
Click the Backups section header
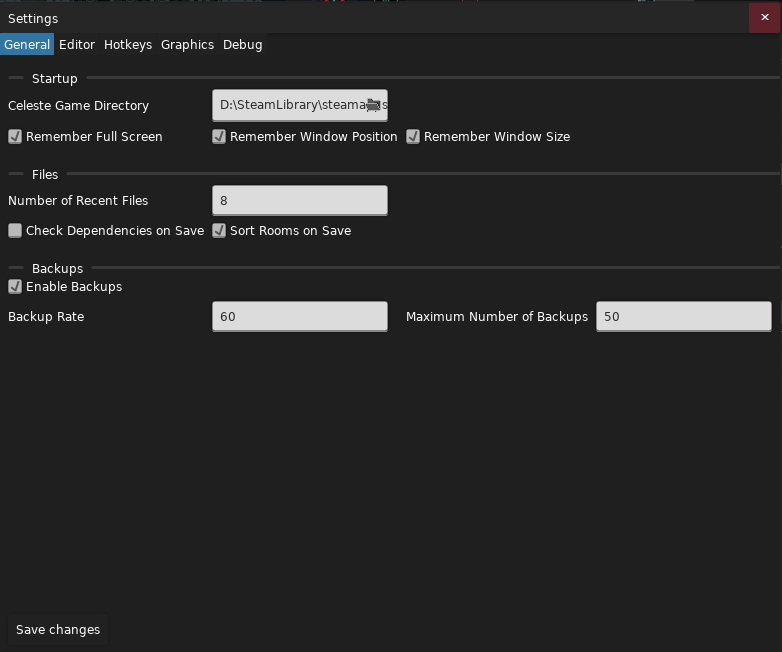57,269
